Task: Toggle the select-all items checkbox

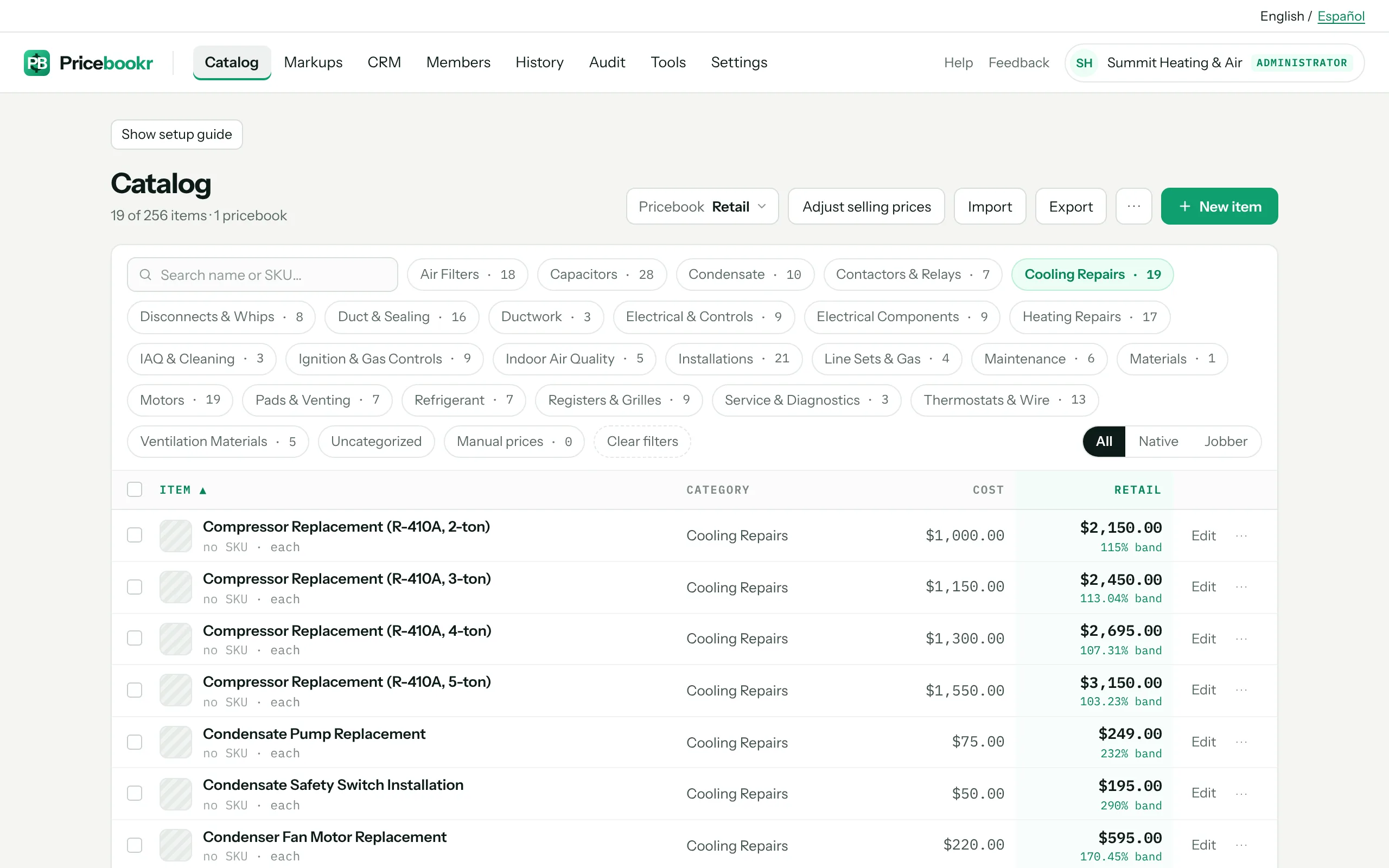Action: [135, 489]
